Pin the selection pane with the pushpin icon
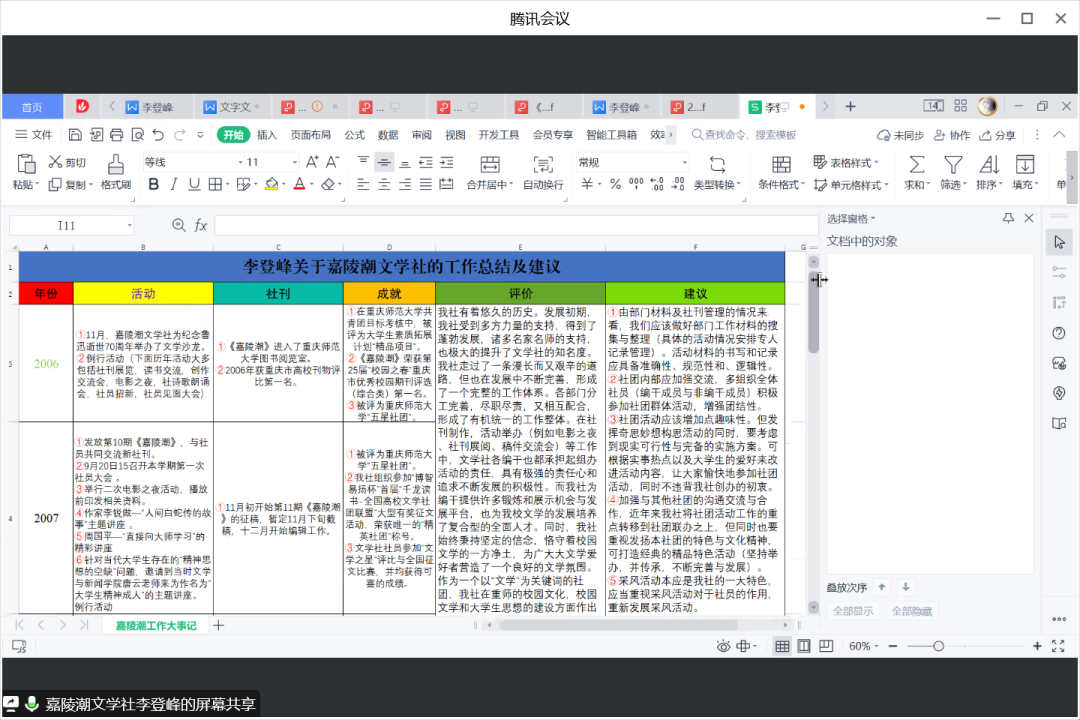1080x720 pixels. tap(1008, 219)
